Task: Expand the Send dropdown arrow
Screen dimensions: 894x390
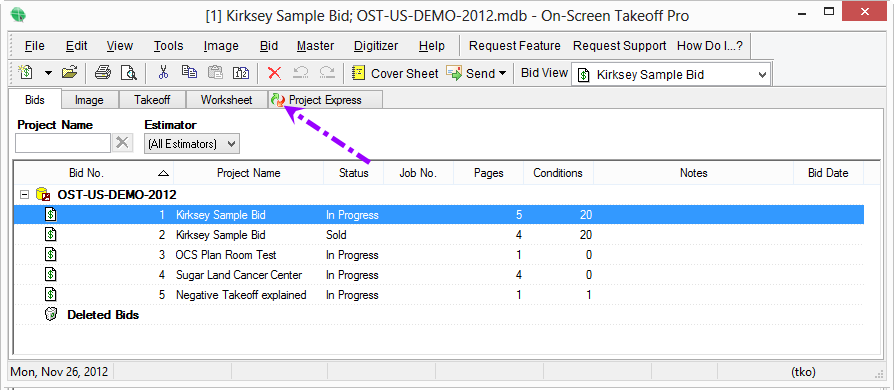Action: click(x=502, y=74)
